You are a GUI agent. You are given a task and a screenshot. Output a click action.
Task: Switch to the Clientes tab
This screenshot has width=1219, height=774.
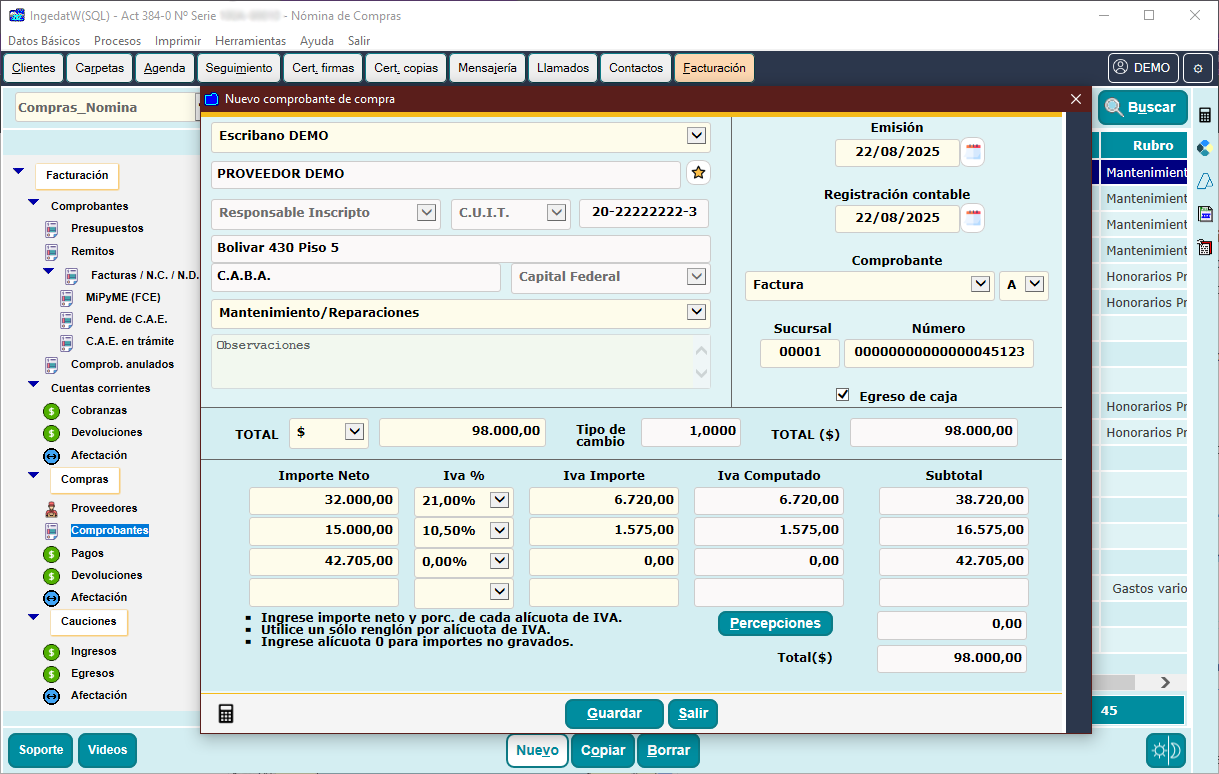tap(33, 68)
